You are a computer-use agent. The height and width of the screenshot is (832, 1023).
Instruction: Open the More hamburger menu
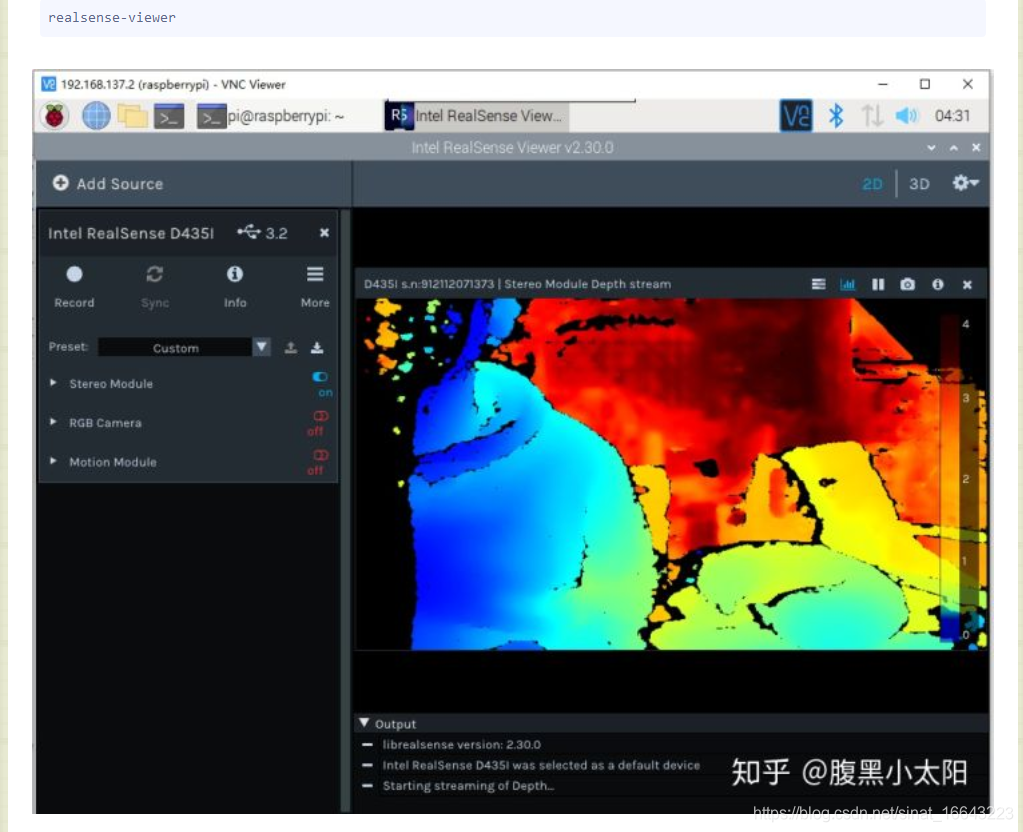(315, 286)
